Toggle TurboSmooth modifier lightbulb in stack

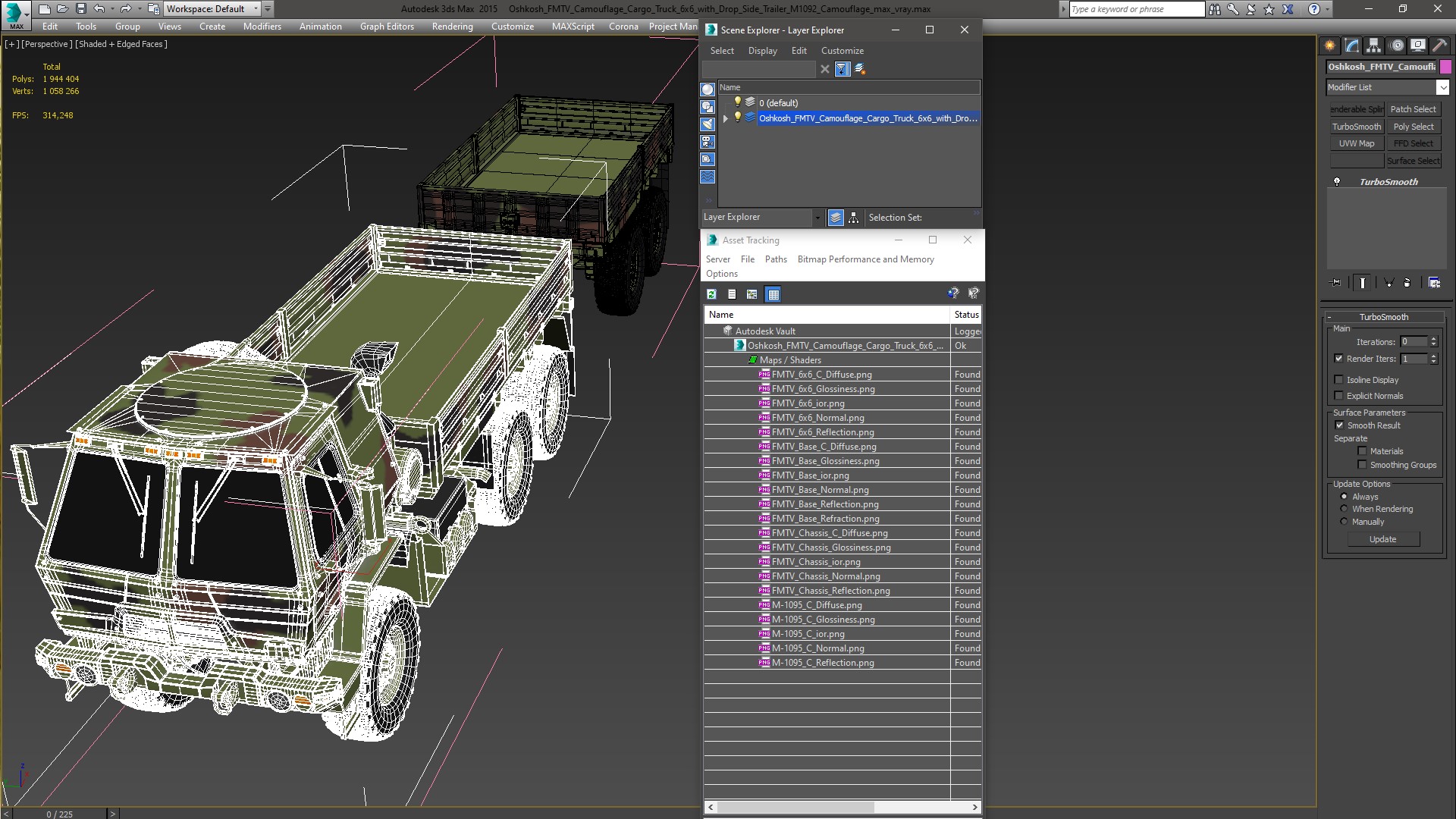1337,182
